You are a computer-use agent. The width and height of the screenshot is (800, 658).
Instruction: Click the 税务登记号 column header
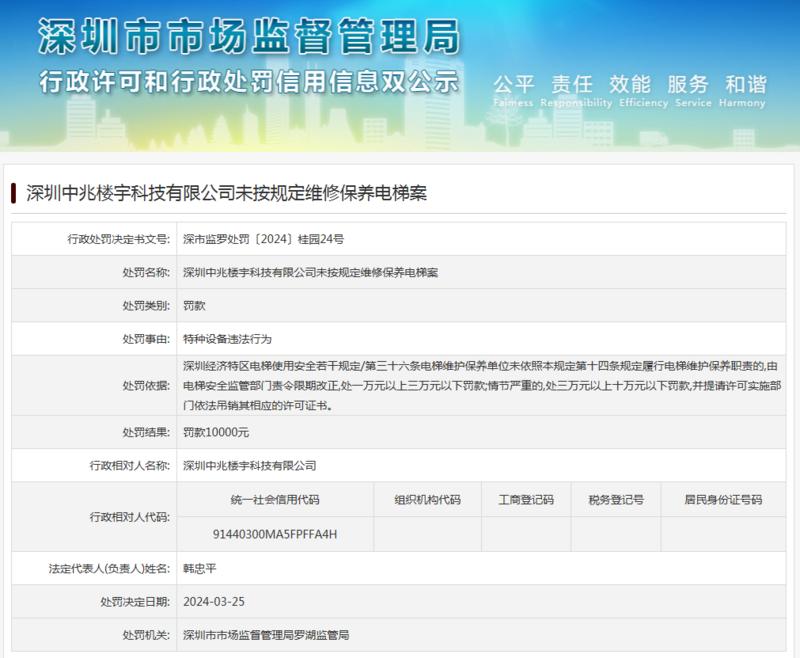(x=616, y=500)
